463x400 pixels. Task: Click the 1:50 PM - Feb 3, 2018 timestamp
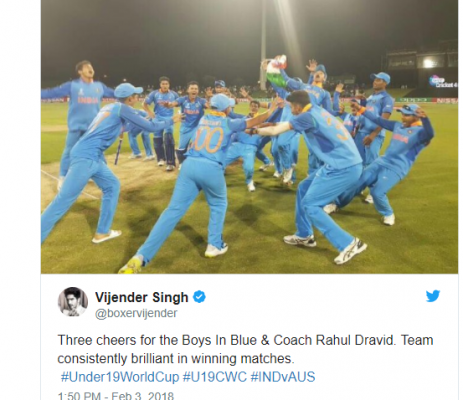click(116, 396)
